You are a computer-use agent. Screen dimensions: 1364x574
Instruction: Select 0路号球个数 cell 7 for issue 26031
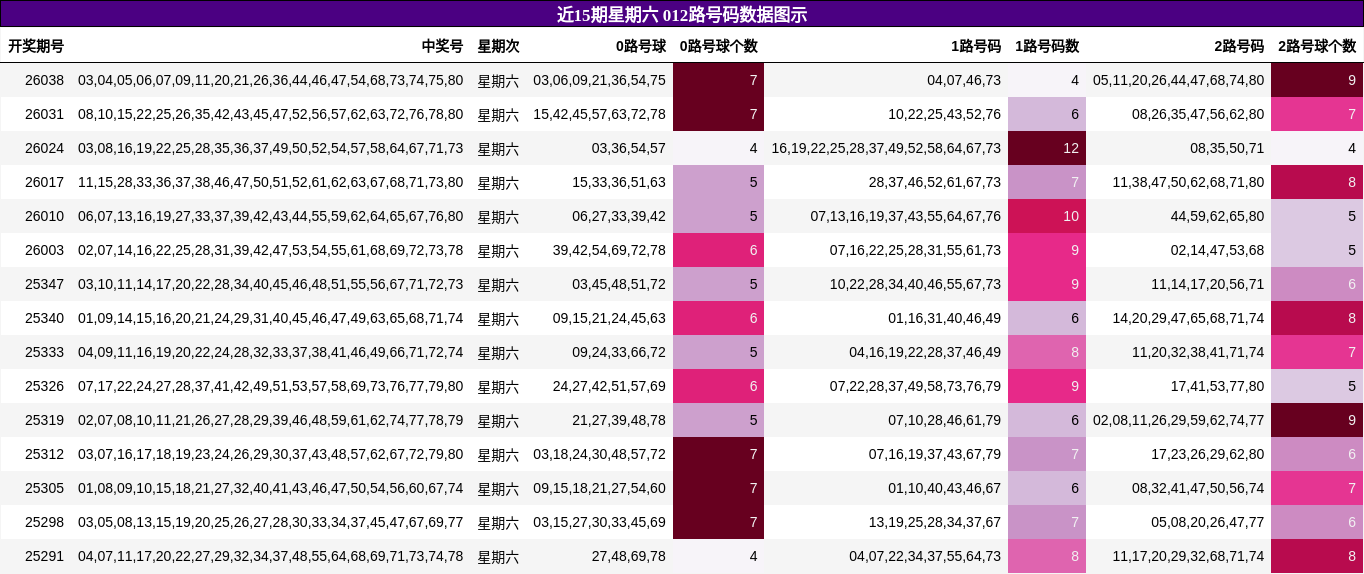click(x=718, y=114)
